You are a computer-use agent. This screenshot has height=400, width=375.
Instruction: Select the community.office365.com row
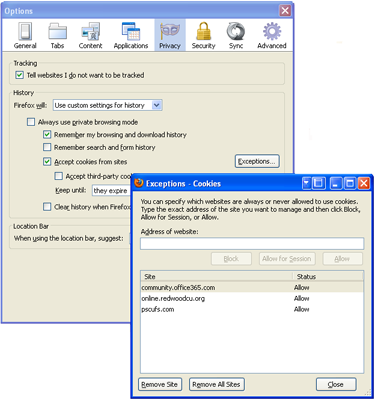[252, 287]
